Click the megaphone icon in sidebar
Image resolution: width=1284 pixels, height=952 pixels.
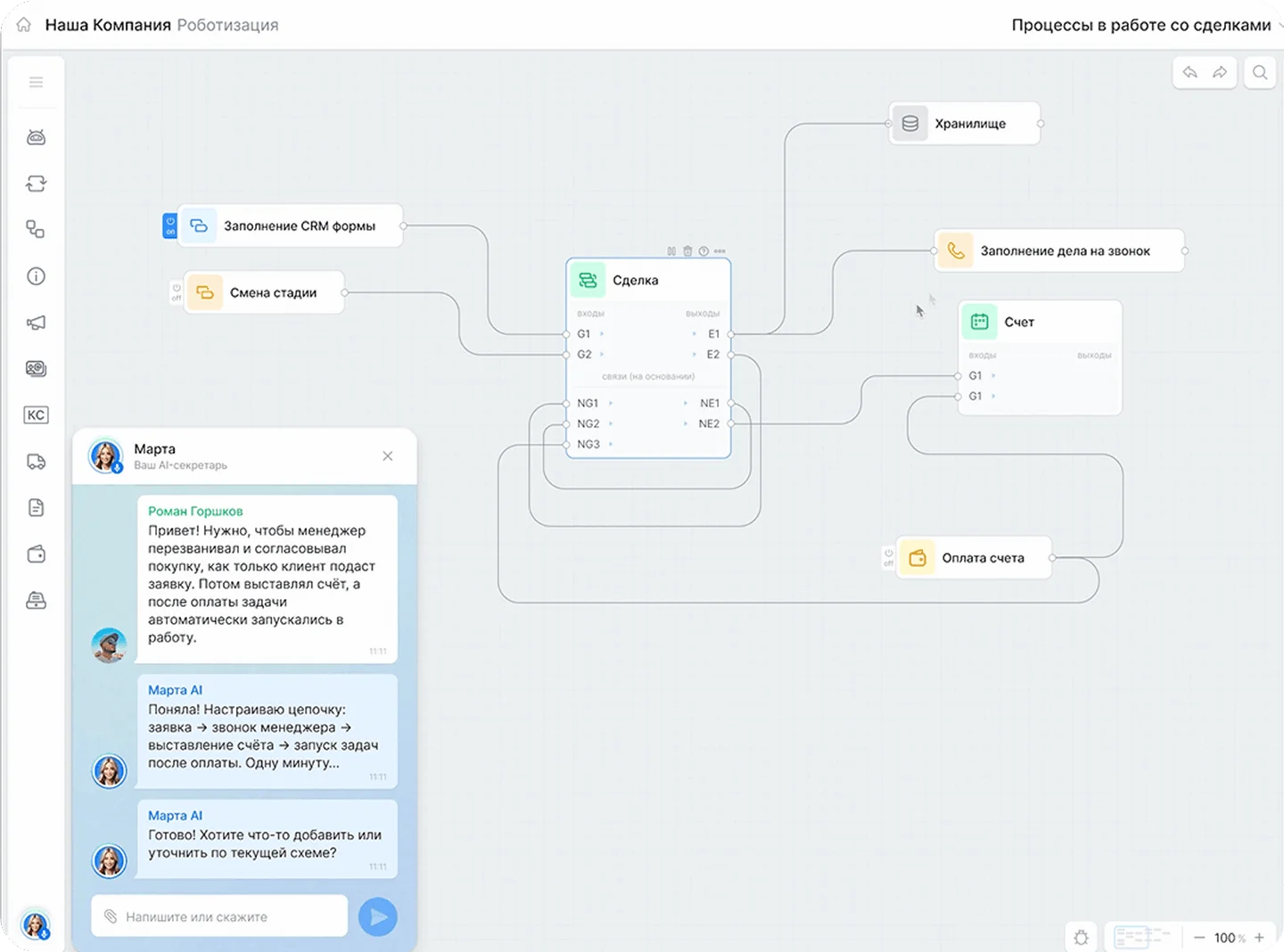(36, 323)
